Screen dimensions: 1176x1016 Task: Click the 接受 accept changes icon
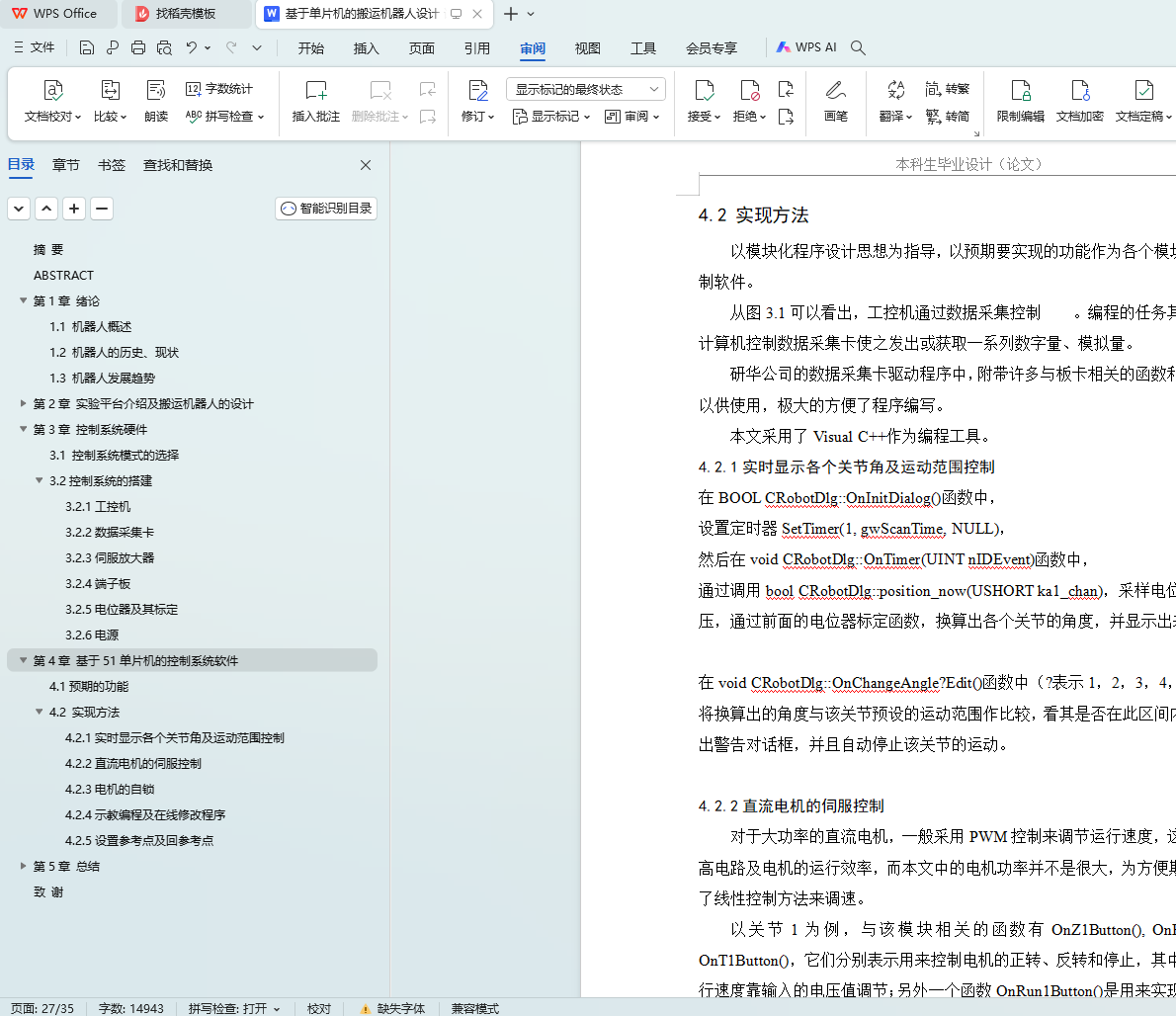click(x=704, y=101)
